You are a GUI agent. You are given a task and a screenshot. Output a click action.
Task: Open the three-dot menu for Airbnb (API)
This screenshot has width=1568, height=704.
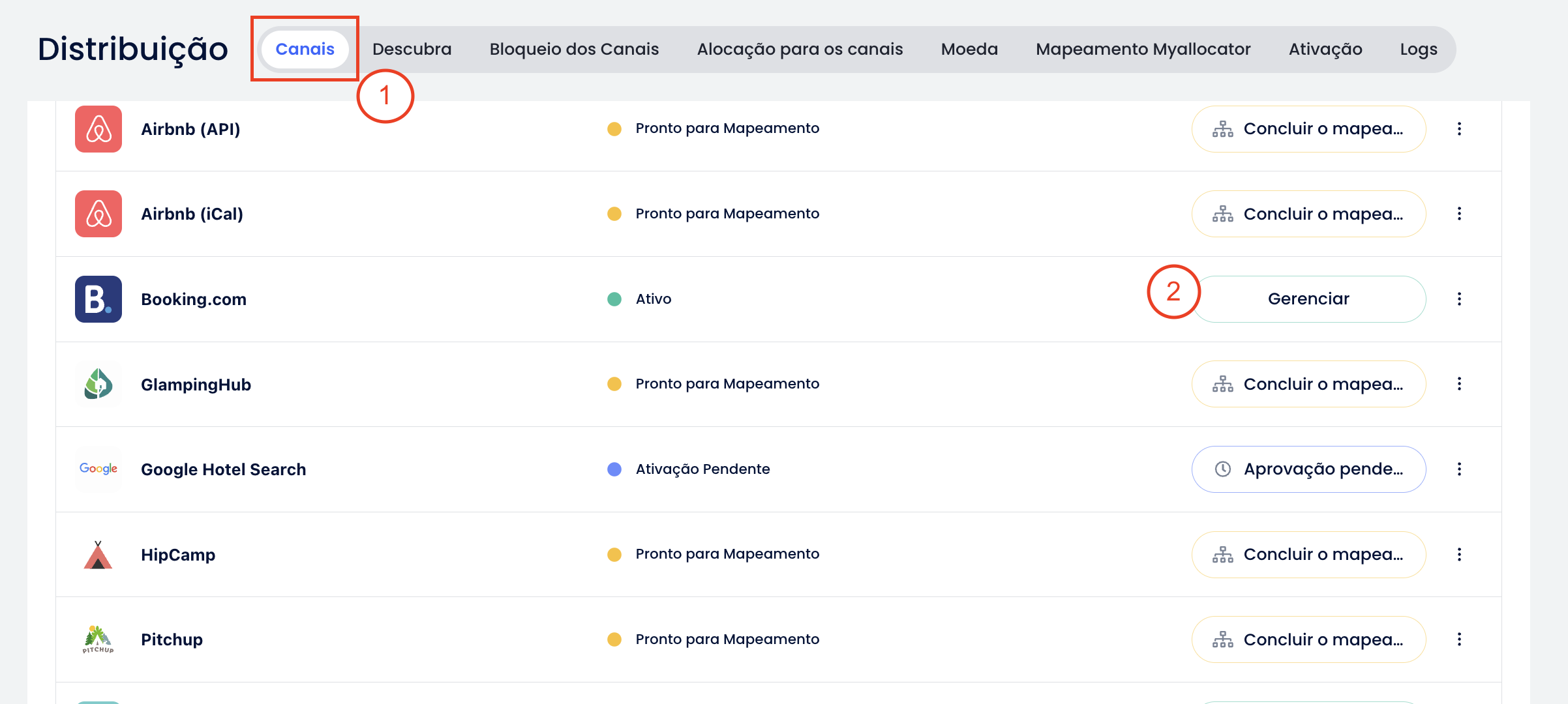pos(1459,129)
